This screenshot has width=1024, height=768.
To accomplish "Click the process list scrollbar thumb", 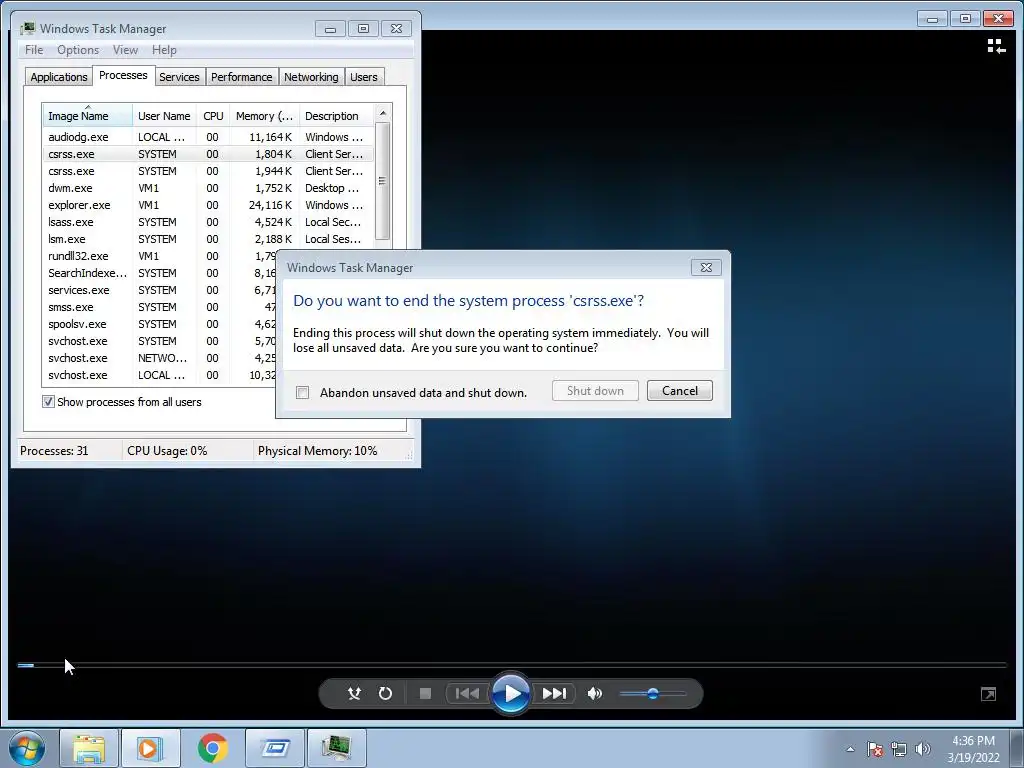I will click(383, 181).
